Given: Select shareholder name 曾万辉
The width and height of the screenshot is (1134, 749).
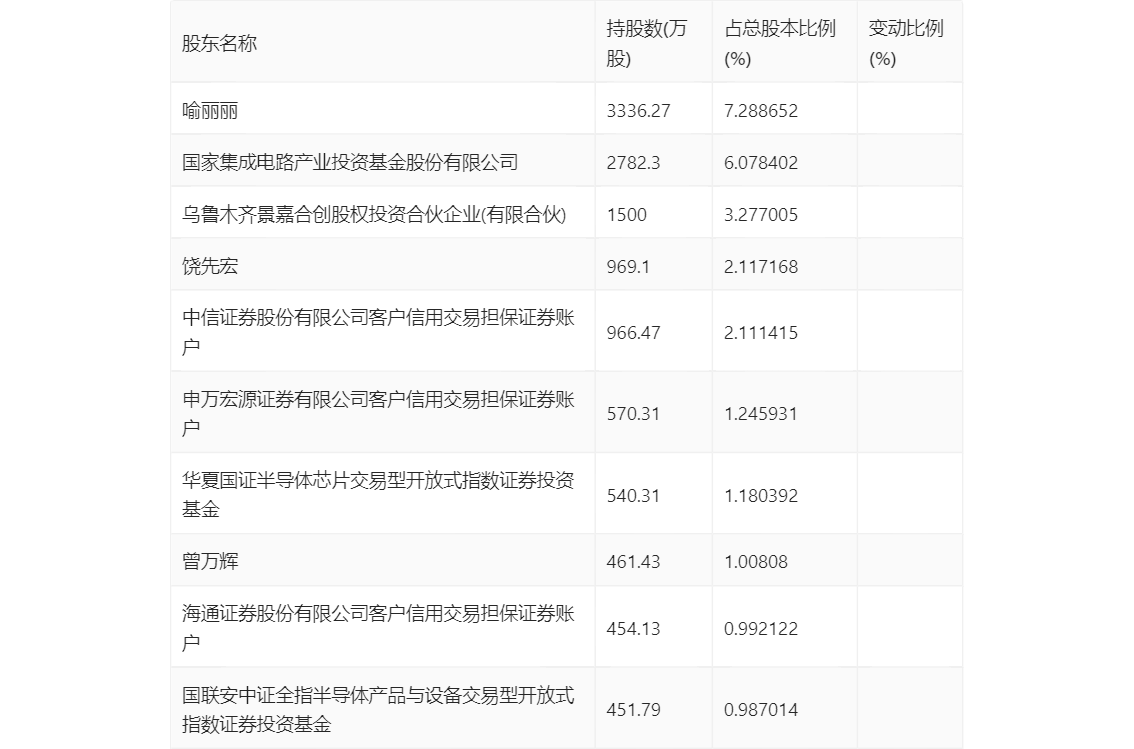Looking at the screenshot, I should click(210, 562).
